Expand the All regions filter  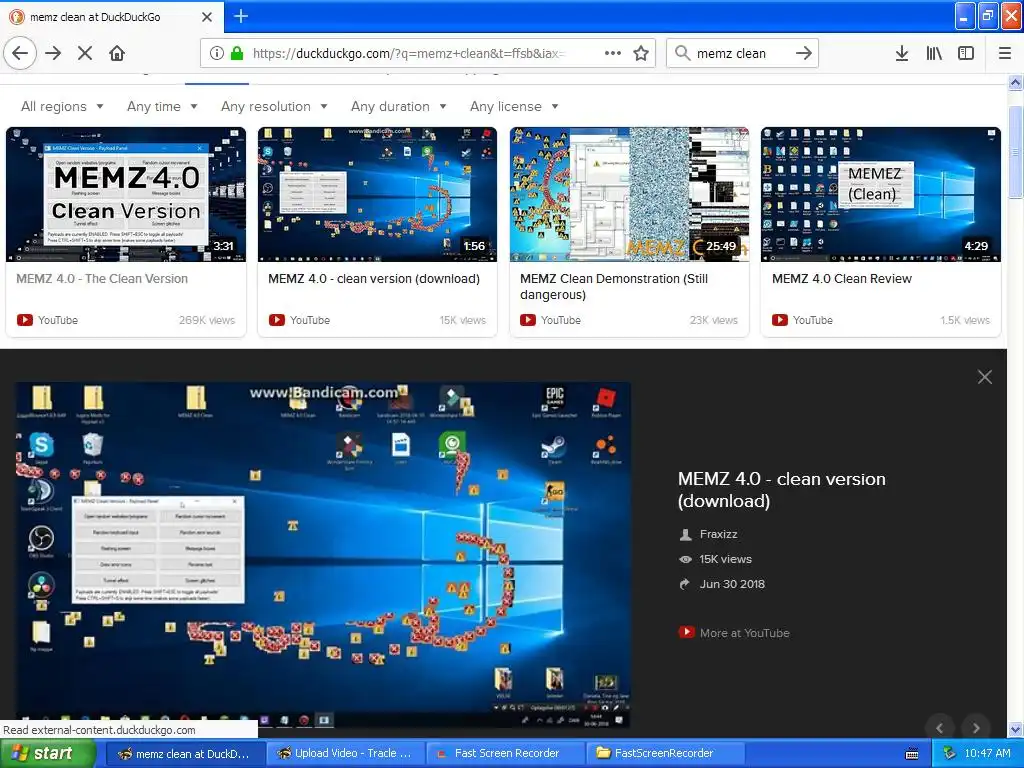click(x=62, y=106)
